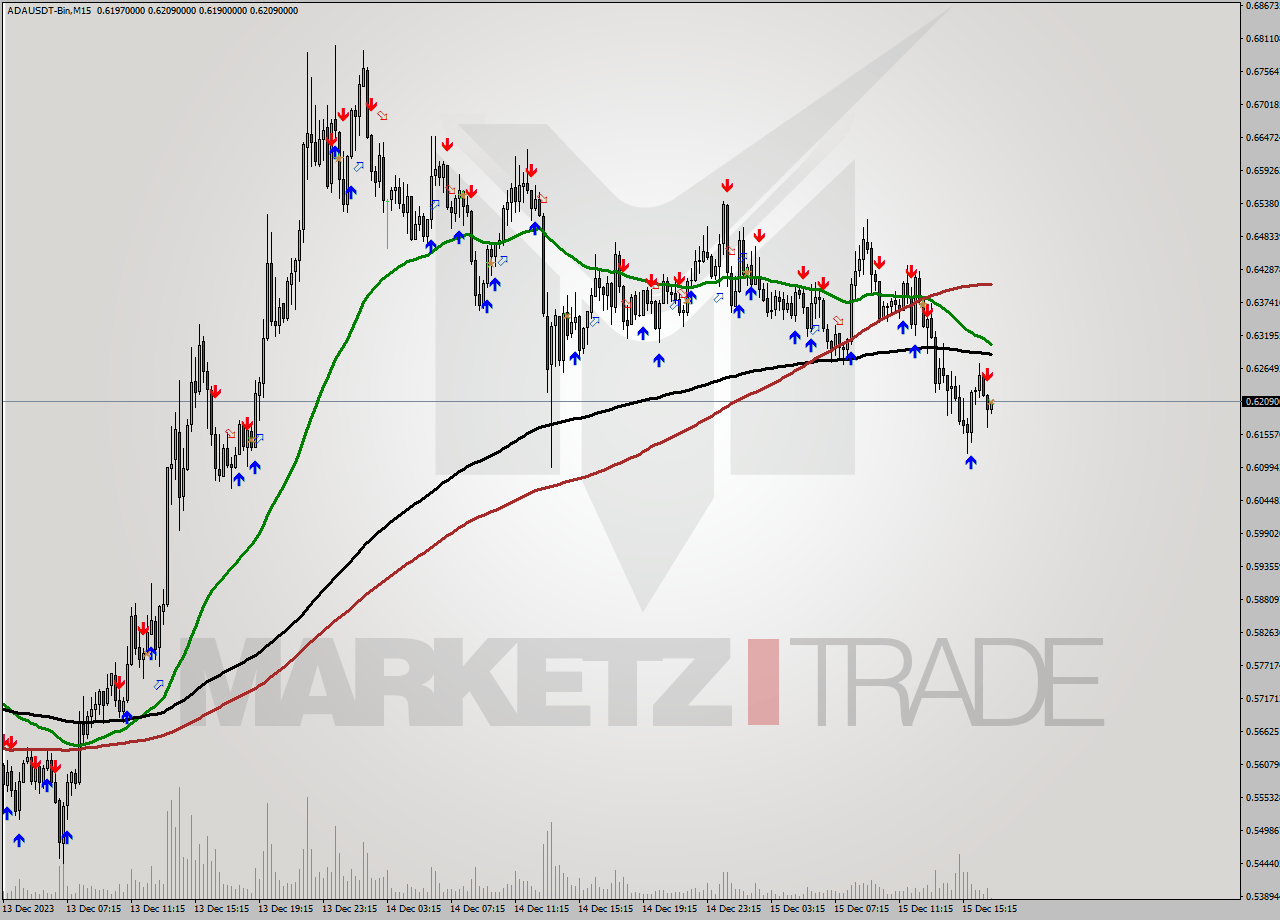Screen dimensions: 1280x920
Task: Click the 13 Dec 23:15 time axis label
Action: pos(349,909)
